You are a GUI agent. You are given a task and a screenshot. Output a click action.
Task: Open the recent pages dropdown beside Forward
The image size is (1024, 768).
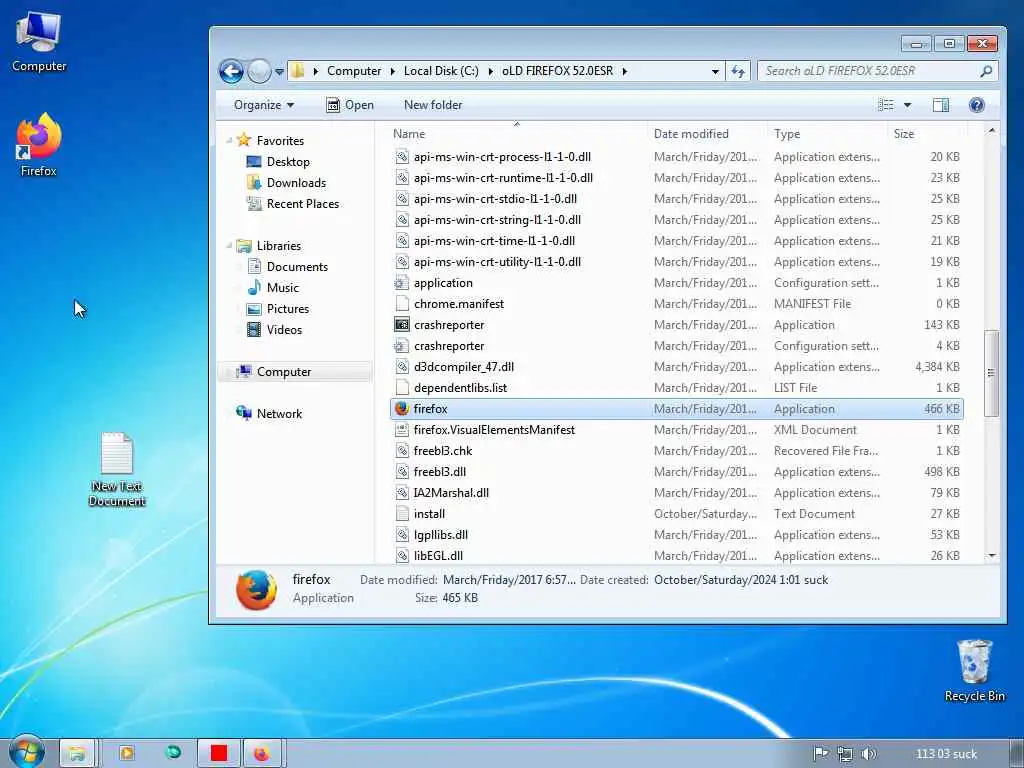click(x=280, y=71)
